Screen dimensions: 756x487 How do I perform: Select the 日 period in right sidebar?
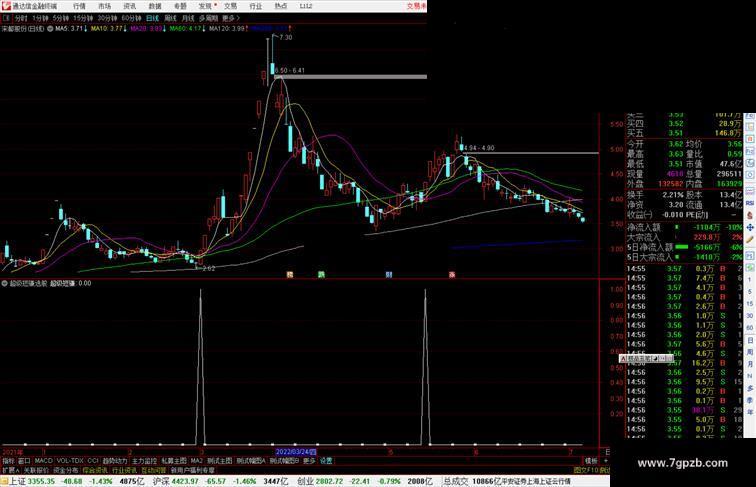tap(750, 340)
